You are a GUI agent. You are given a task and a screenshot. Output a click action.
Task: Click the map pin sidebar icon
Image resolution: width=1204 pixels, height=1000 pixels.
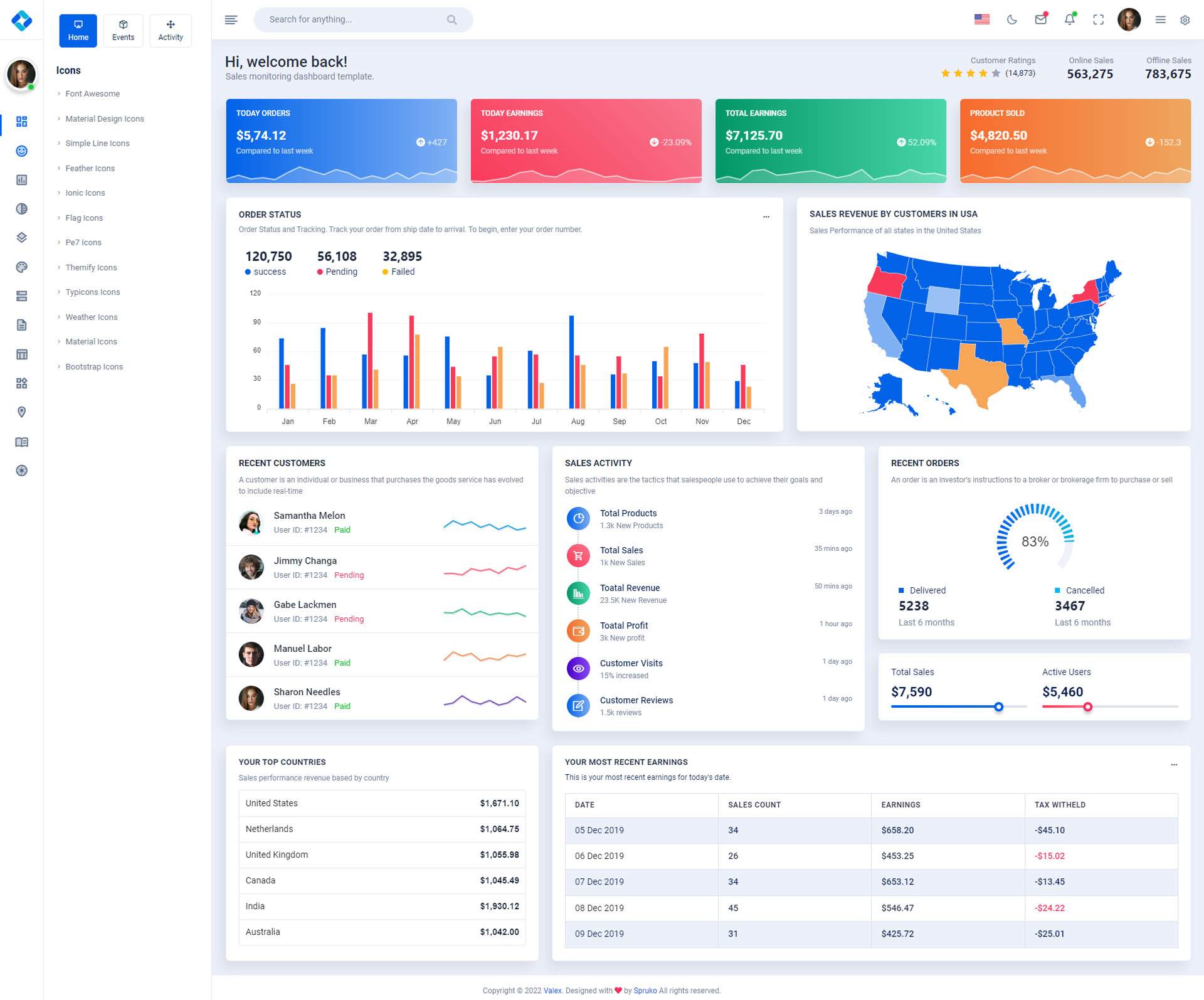pyautogui.click(x=21, y=412)
